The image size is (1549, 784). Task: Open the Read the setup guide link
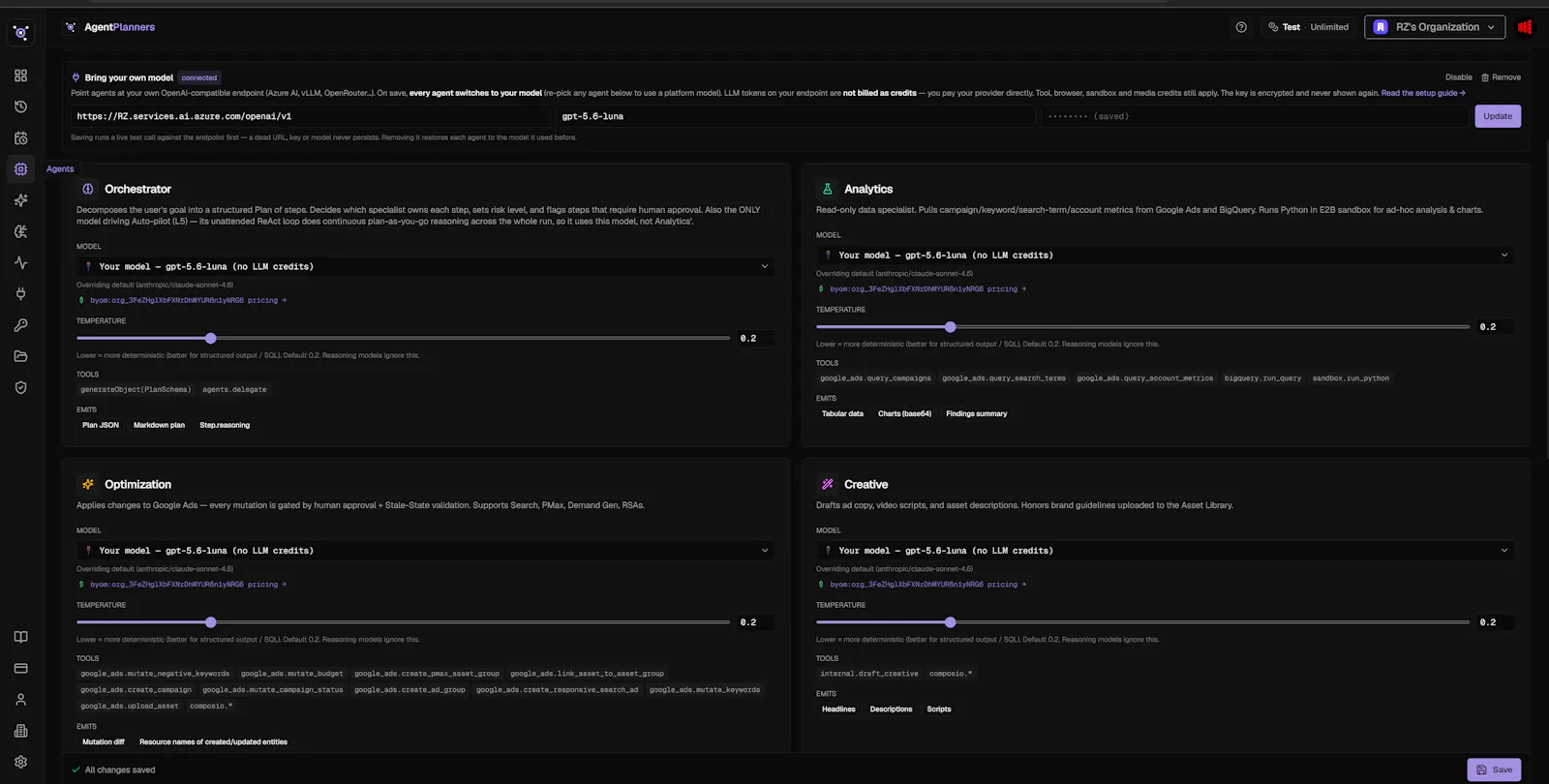coord(1423,93)
